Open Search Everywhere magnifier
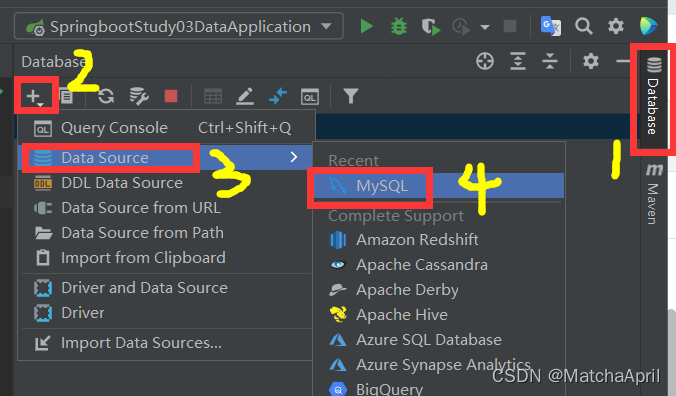Viewport: 676px width, 396px height. [583, 26]
